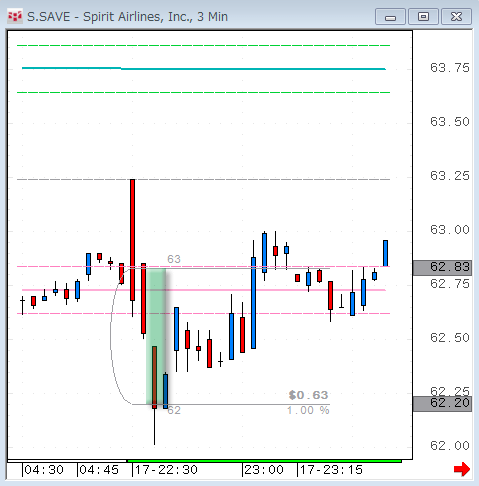This screenshot has height=486, width=479.
Task: Click the 1.00 % measurement label
Action: (308, 411)
